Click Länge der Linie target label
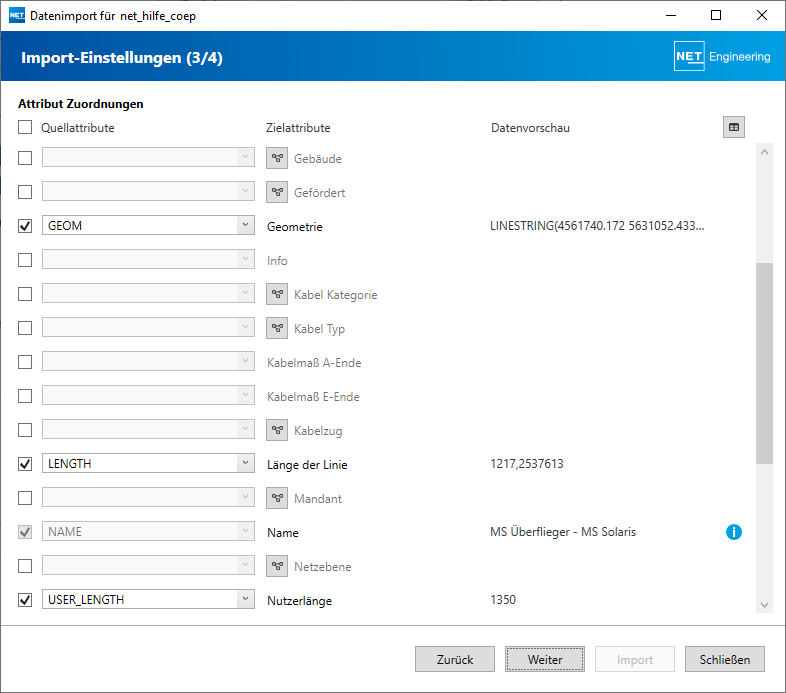Screen dimensions: 786x693 [307, 465]
